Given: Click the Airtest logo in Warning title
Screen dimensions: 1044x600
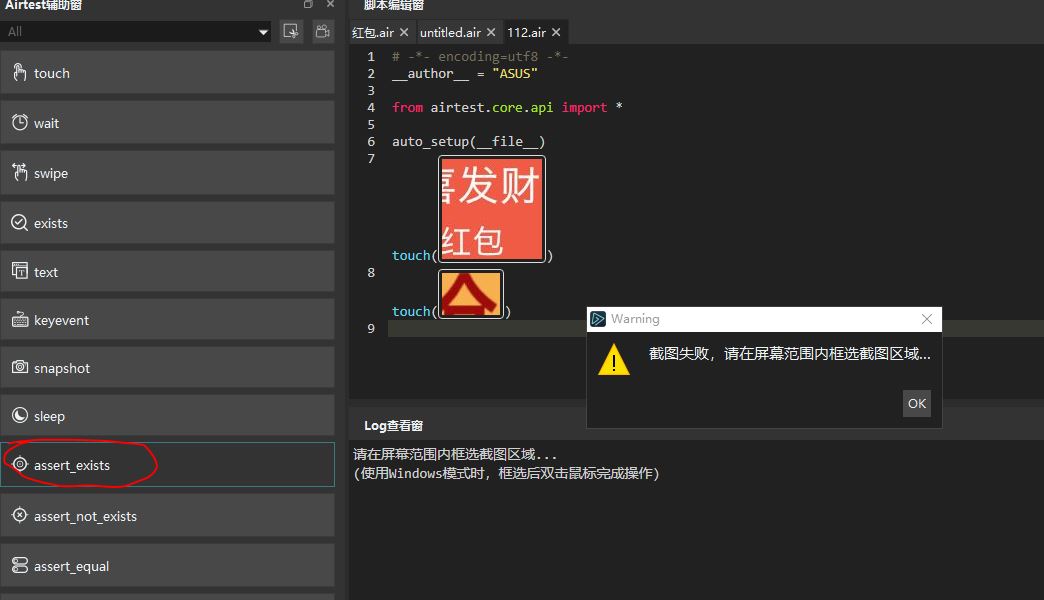Looking at the screenshot, I should [x=598, y=319].
